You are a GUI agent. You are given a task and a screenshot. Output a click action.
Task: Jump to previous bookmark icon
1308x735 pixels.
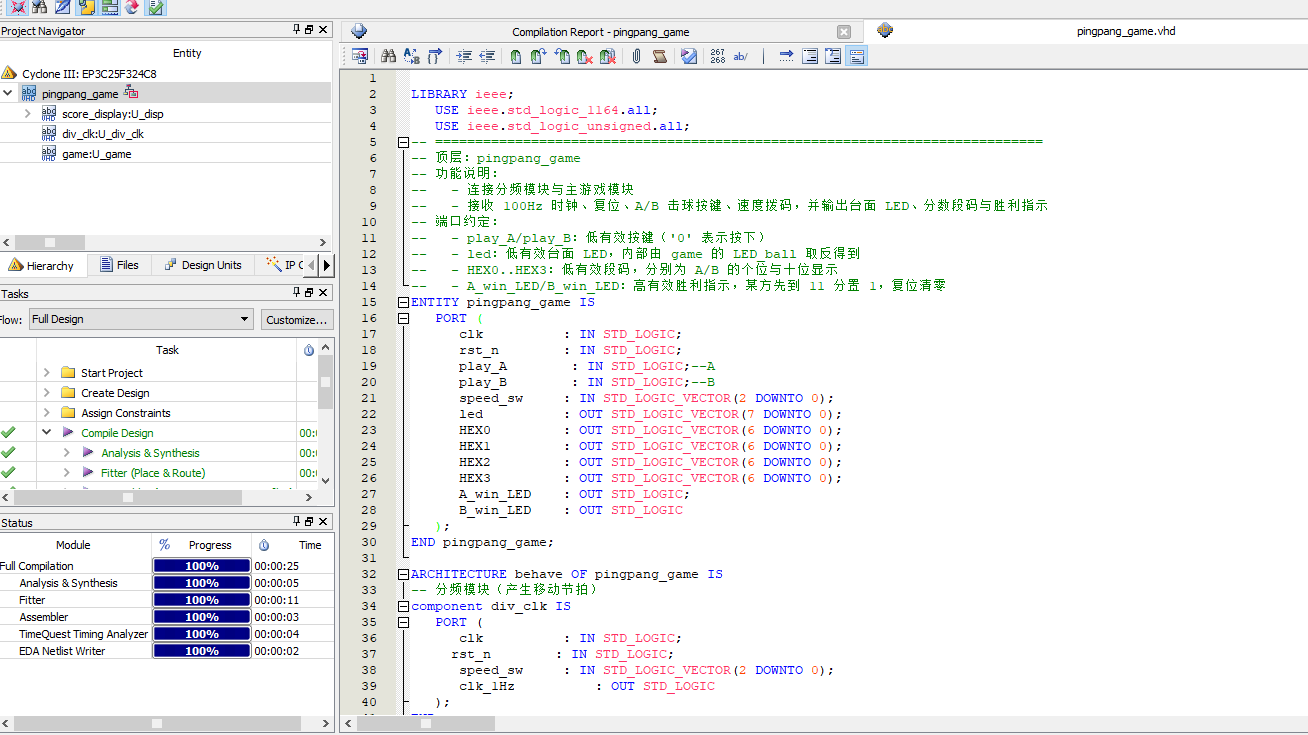pos(562,56)
